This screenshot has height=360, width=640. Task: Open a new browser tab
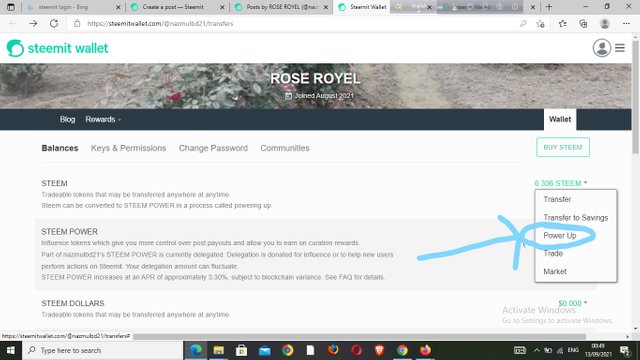tap(549, 7)
